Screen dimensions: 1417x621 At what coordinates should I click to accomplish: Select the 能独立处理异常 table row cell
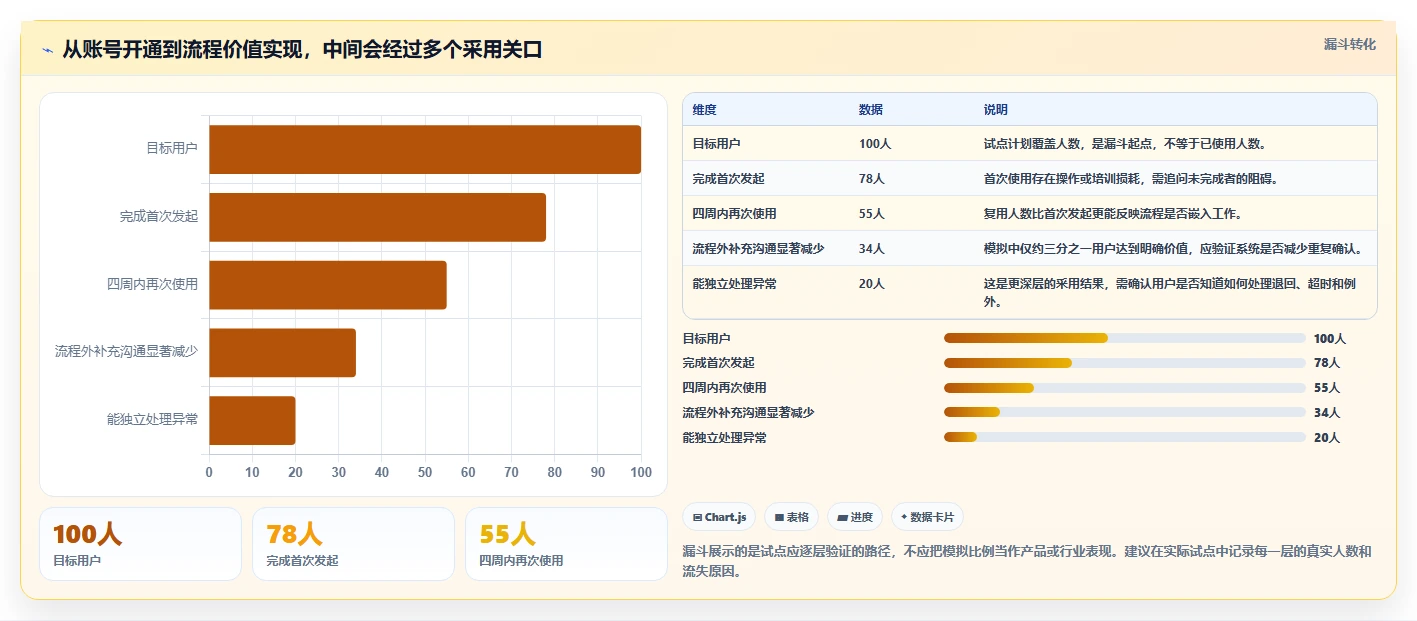pyautogui.click(x=734, y=284)
